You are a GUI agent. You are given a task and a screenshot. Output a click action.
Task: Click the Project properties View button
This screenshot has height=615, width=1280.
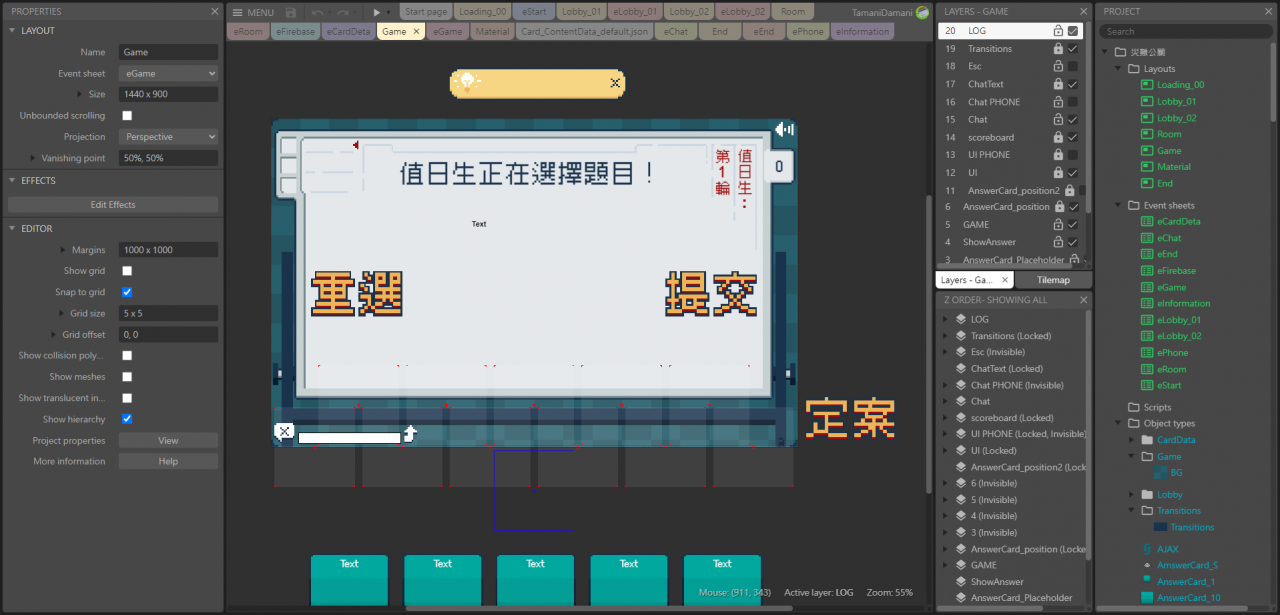[x=168, y=441]
